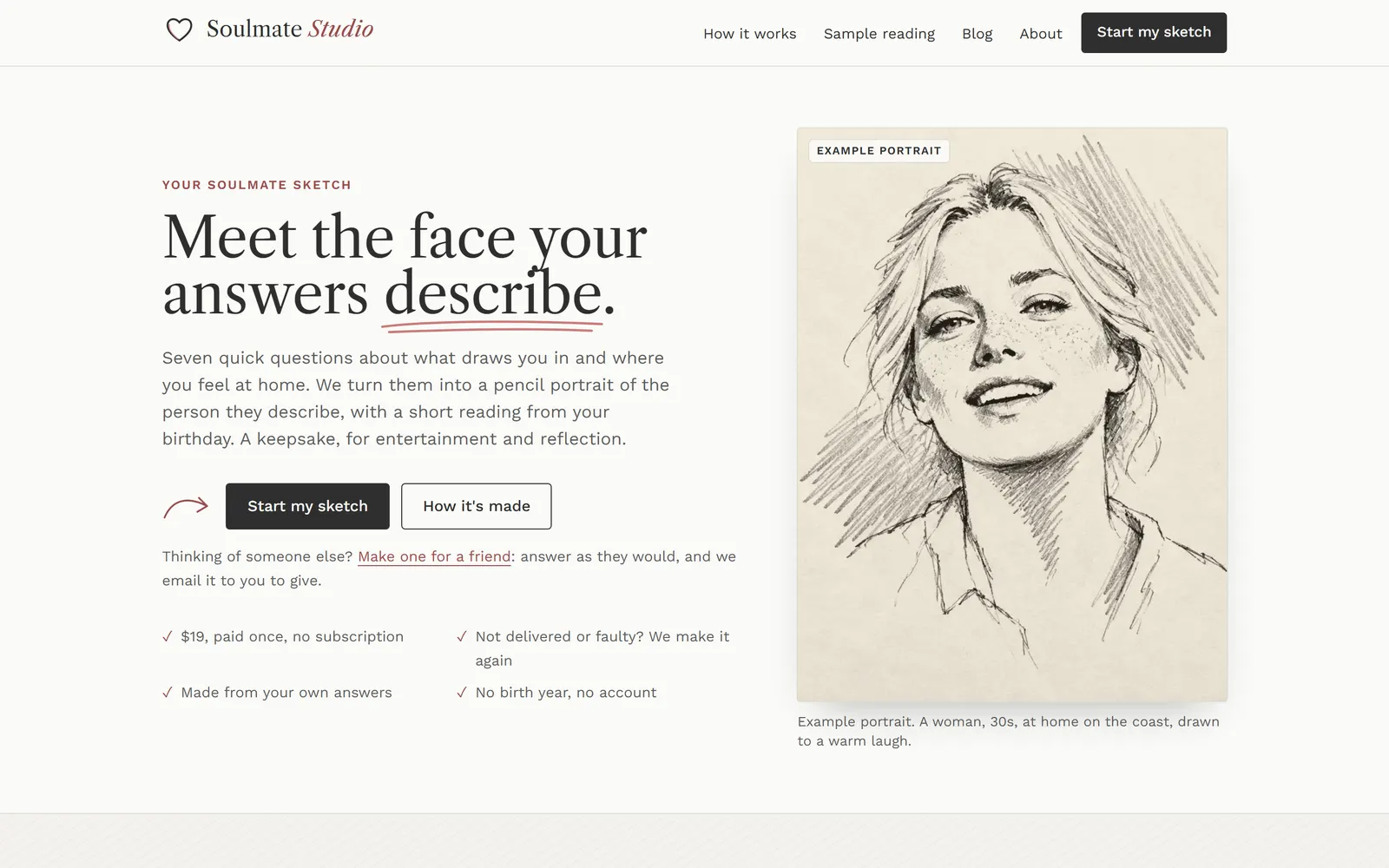Open the Blog nav link

(x=977, y=34)
